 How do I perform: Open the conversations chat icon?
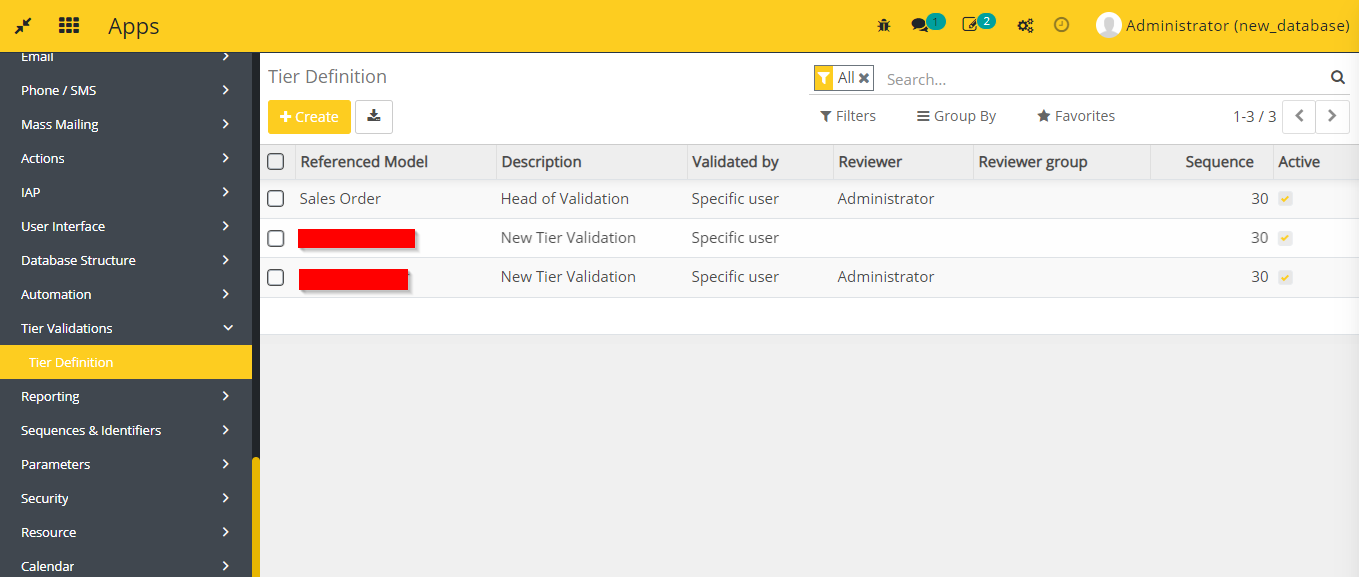[x=920, y=25]
